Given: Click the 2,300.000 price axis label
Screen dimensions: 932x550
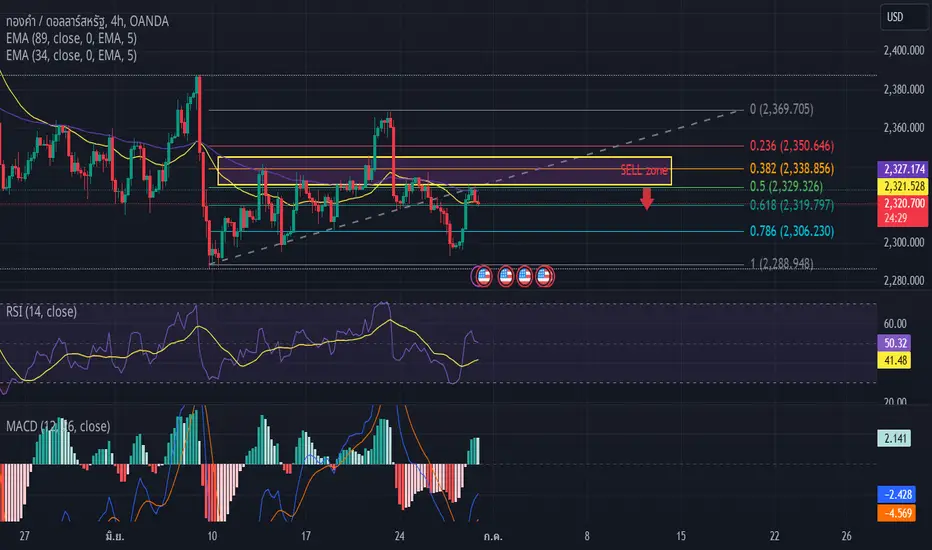Looking at the screenshot, I should [903, 243].
